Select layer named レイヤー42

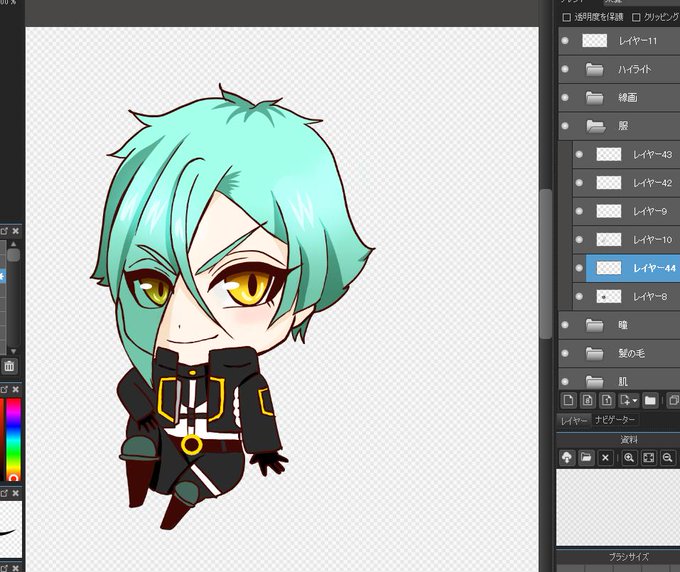(x=652, y=183)
